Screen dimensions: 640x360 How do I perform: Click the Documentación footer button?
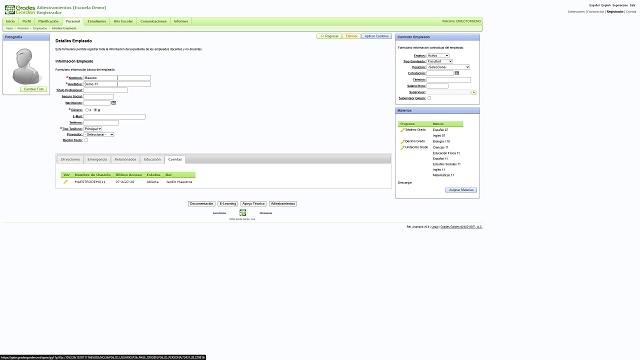point(202,204)
